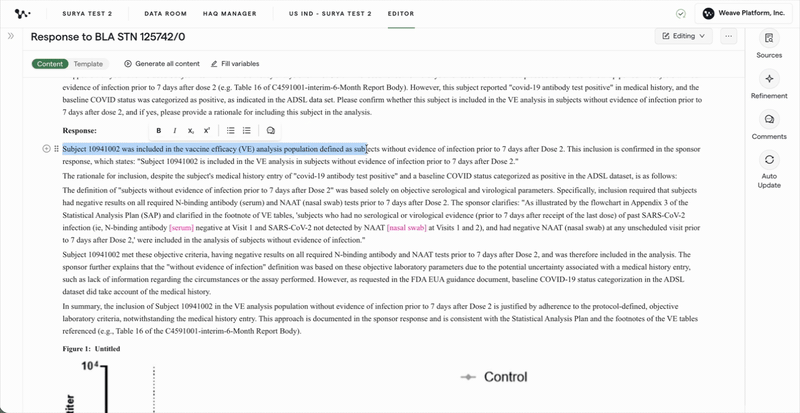This screenshot has height=413, width=800.
Task: Click the add block plus icon
Action: tap(46, 149)
